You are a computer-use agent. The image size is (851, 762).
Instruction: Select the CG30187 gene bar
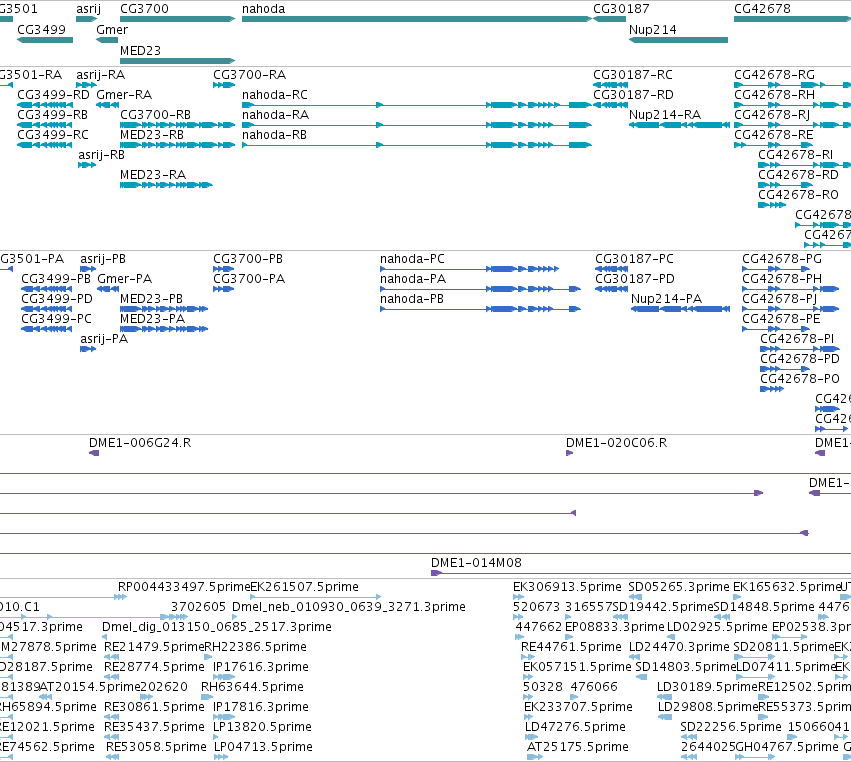tap(610, 19)
